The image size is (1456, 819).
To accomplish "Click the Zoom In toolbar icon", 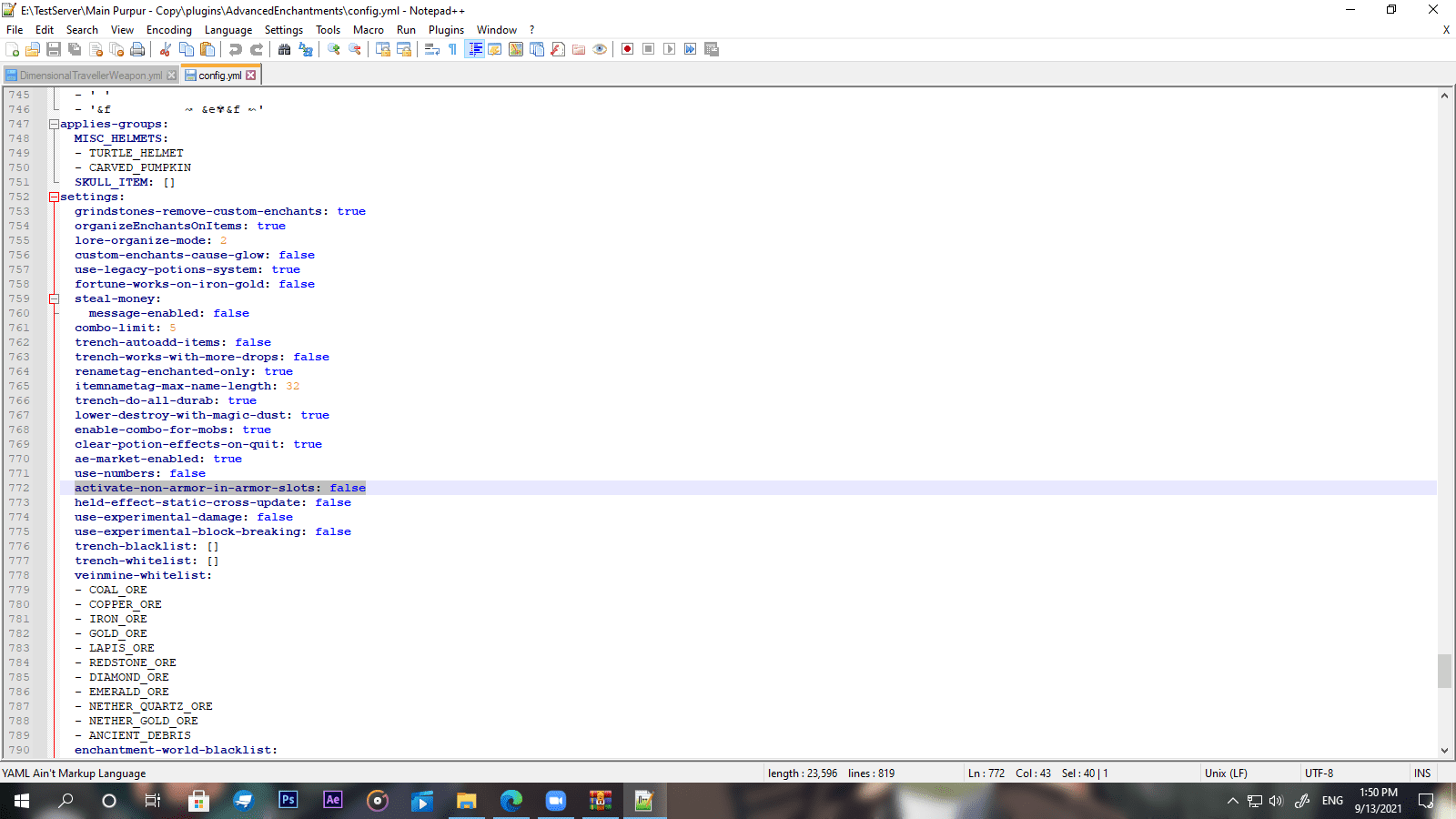I will 334,49.
